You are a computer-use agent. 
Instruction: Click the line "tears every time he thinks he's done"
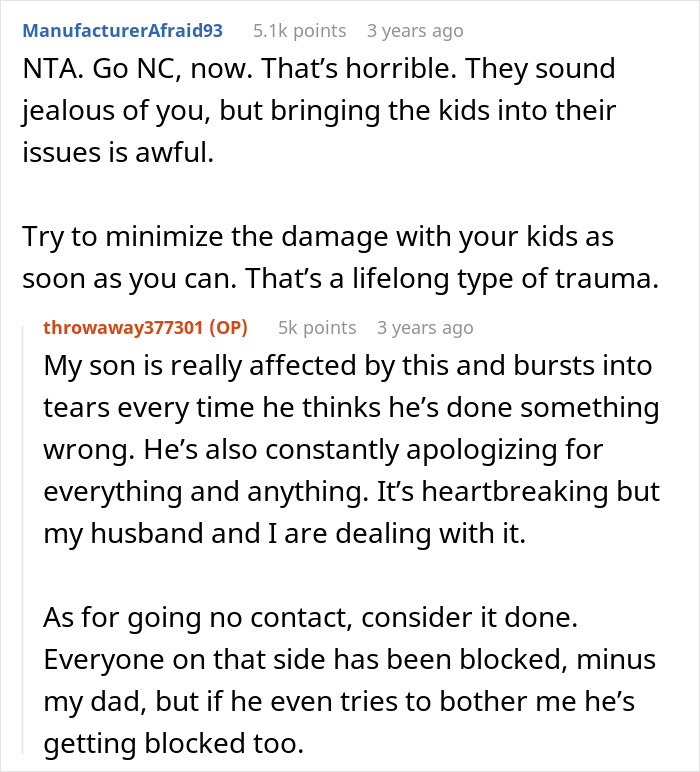351,408
